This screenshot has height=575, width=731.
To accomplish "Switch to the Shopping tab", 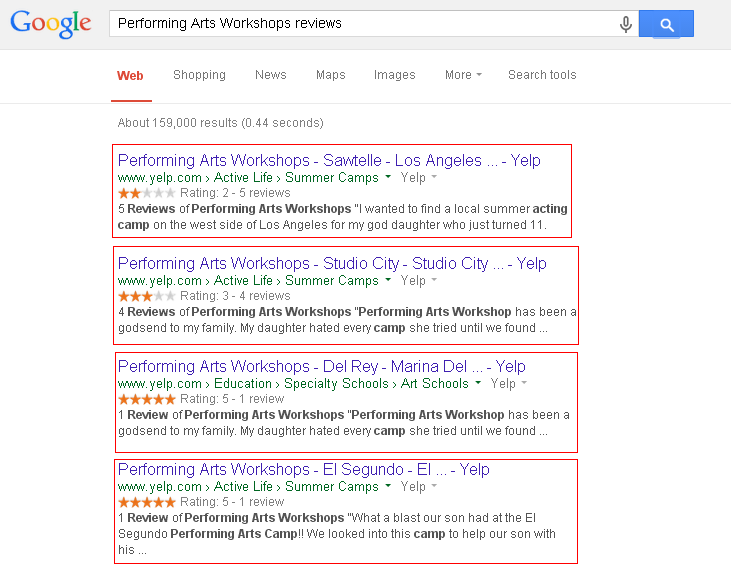I will (199, 75).
